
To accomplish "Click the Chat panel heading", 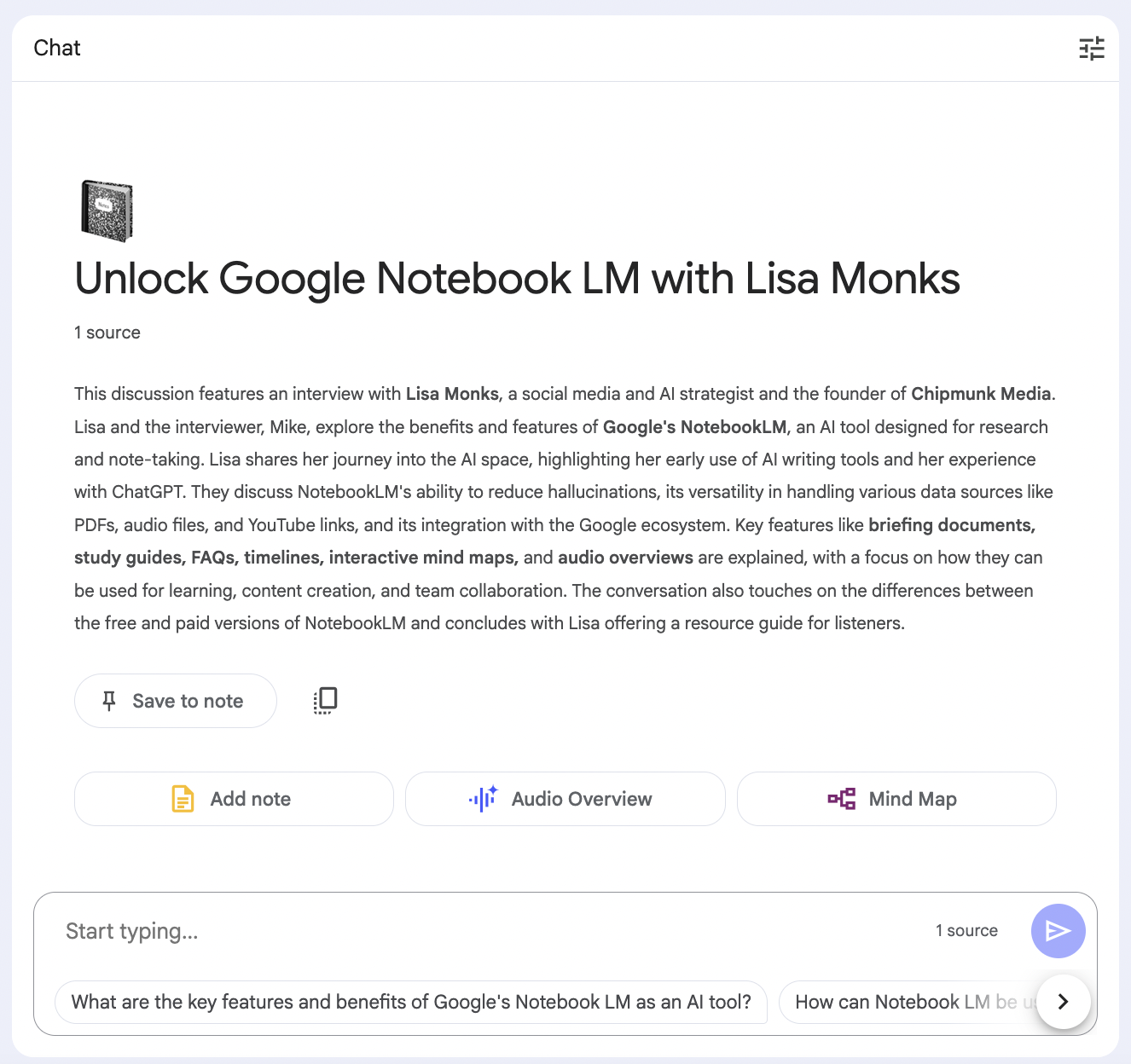I will [x=57, y=48].
